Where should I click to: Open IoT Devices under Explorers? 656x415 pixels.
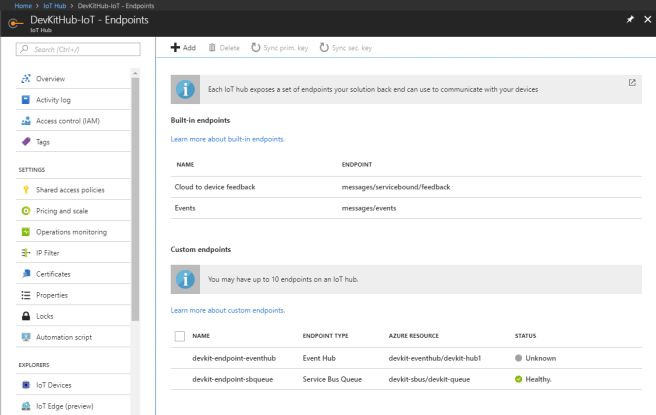tap(55, 385)
